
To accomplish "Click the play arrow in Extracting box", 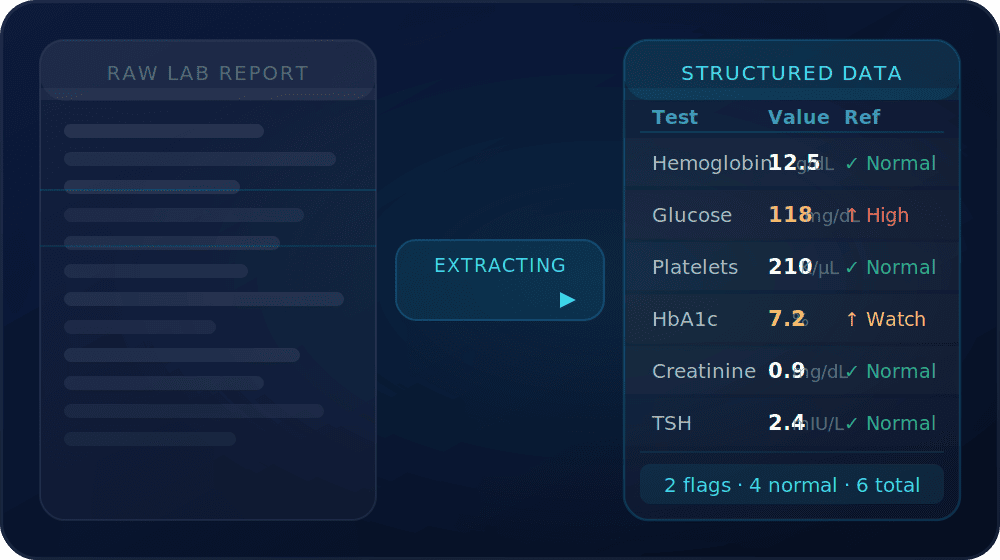I will pos(567,300).
